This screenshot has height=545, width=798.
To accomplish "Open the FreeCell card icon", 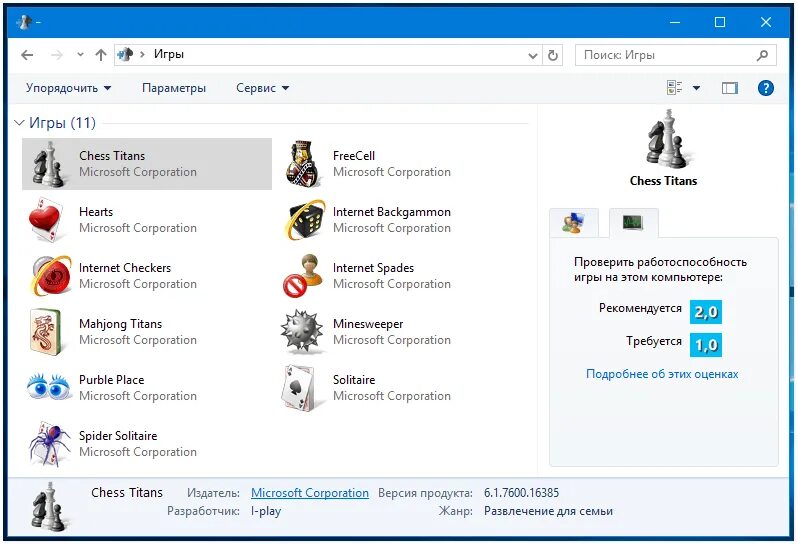I will click(303, 164).
